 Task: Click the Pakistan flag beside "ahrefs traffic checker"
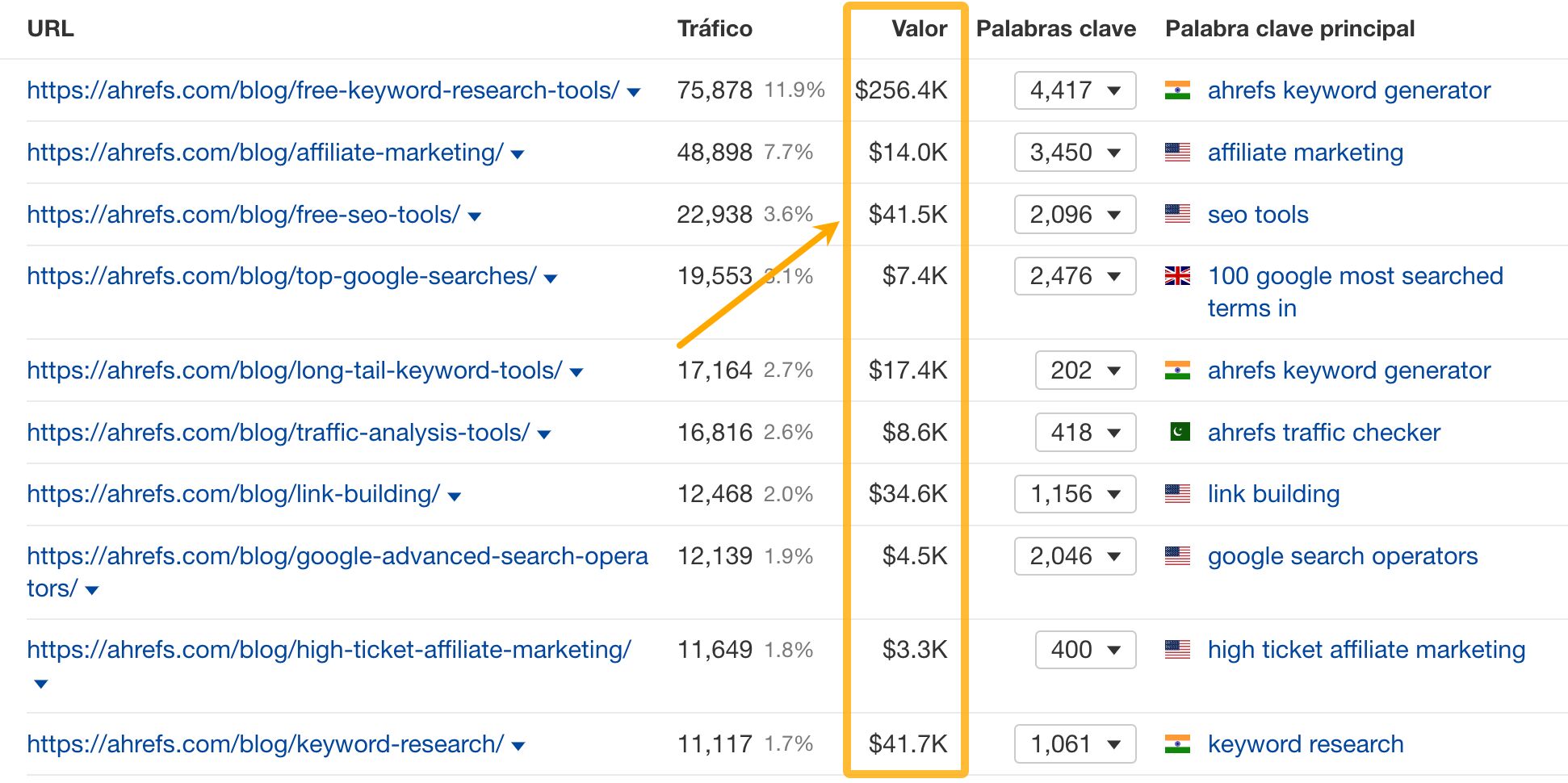click(x=1179, y=432)
